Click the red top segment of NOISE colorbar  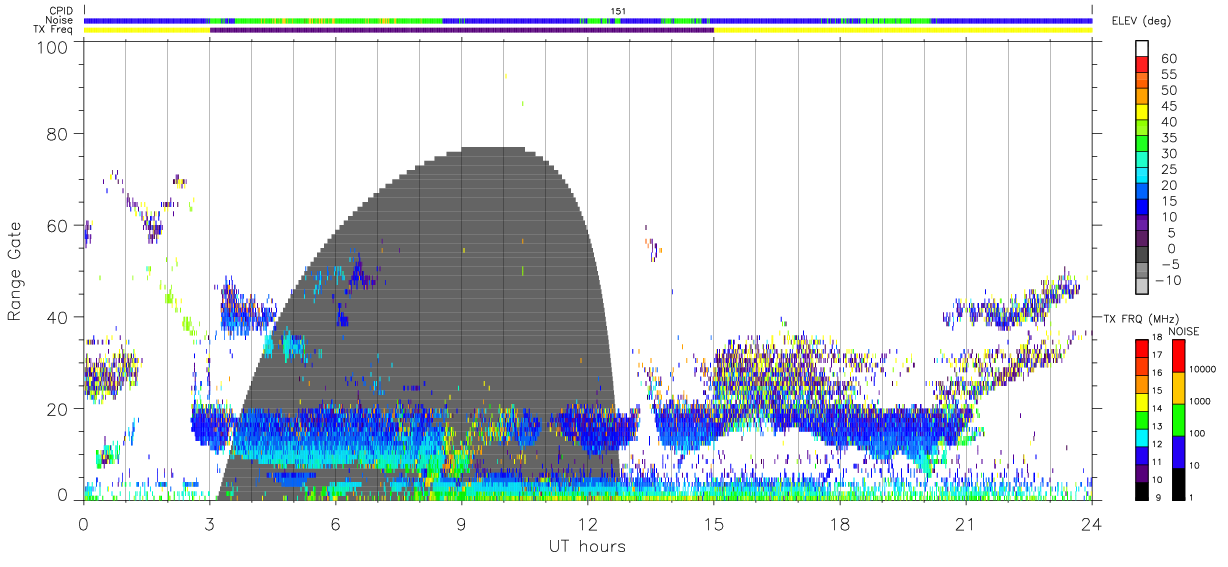point(1177,355)
